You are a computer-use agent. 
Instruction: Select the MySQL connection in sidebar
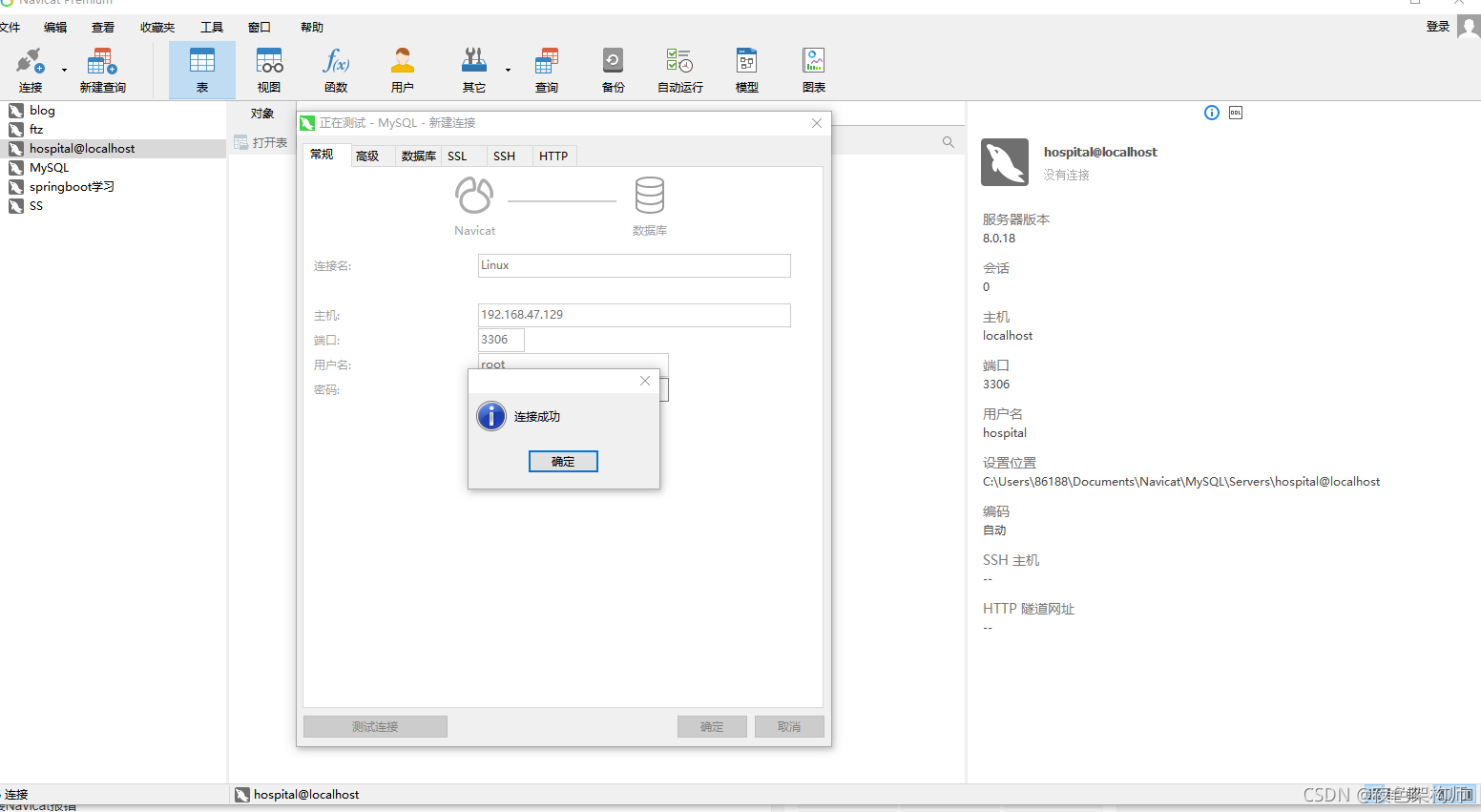coord(113,168)
